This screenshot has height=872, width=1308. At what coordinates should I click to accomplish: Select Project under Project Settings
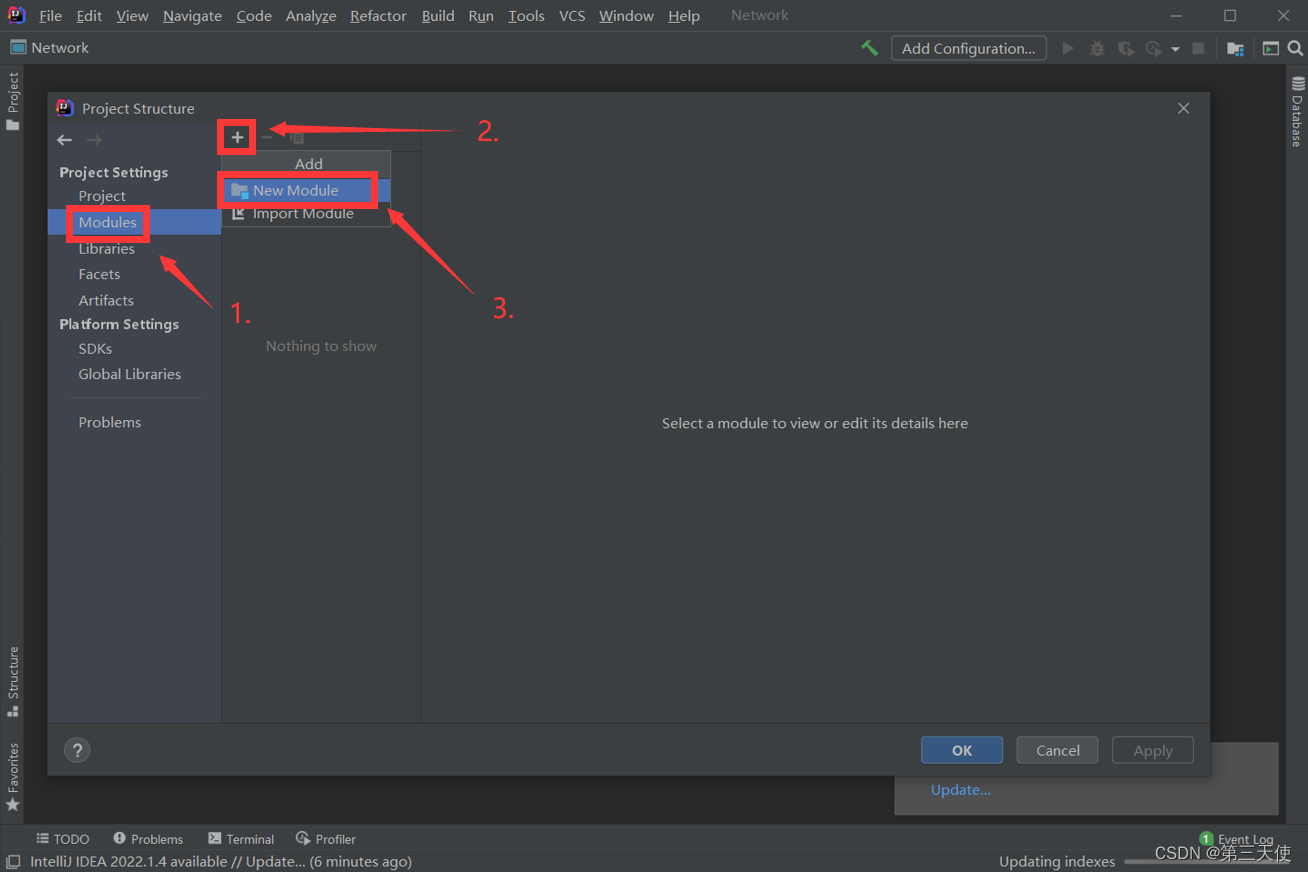click(x=102, y=196)
